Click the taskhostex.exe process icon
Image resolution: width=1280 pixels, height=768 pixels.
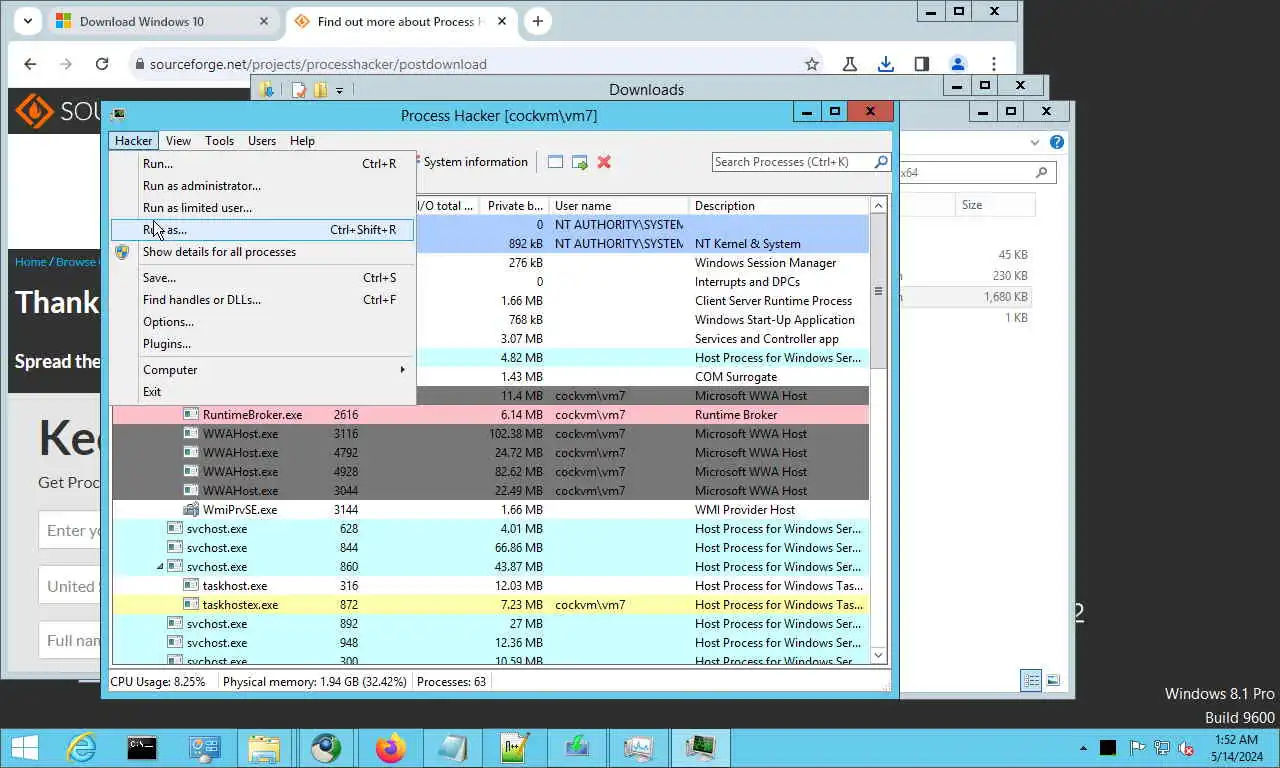click(x=191, y=604)
